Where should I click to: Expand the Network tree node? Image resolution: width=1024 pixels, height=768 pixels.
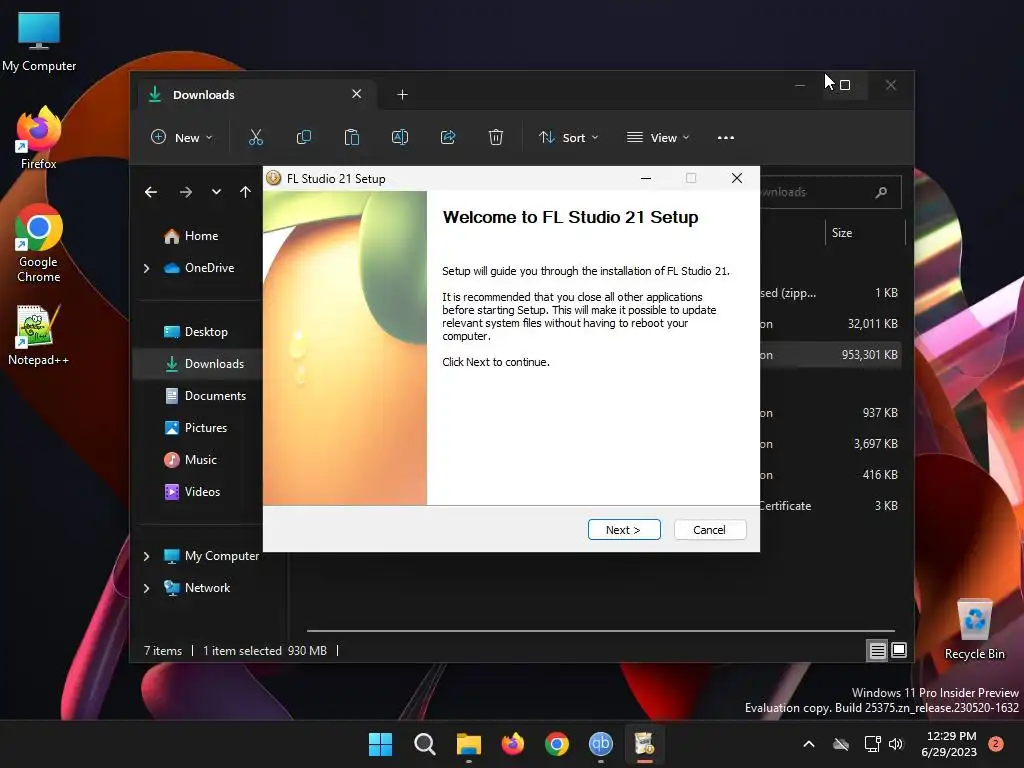click(146, 588)
